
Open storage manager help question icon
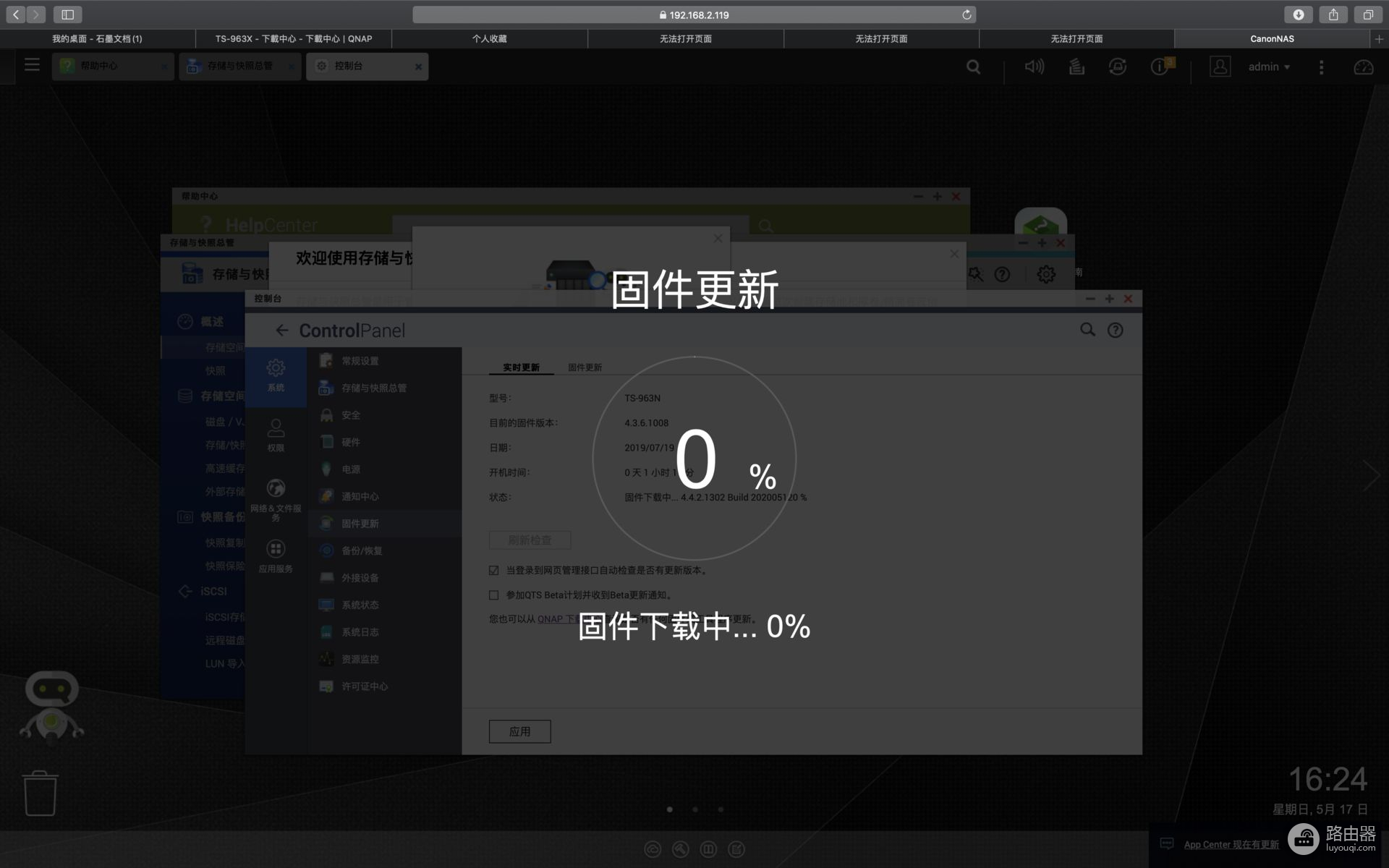click(x=1002, y=274)
